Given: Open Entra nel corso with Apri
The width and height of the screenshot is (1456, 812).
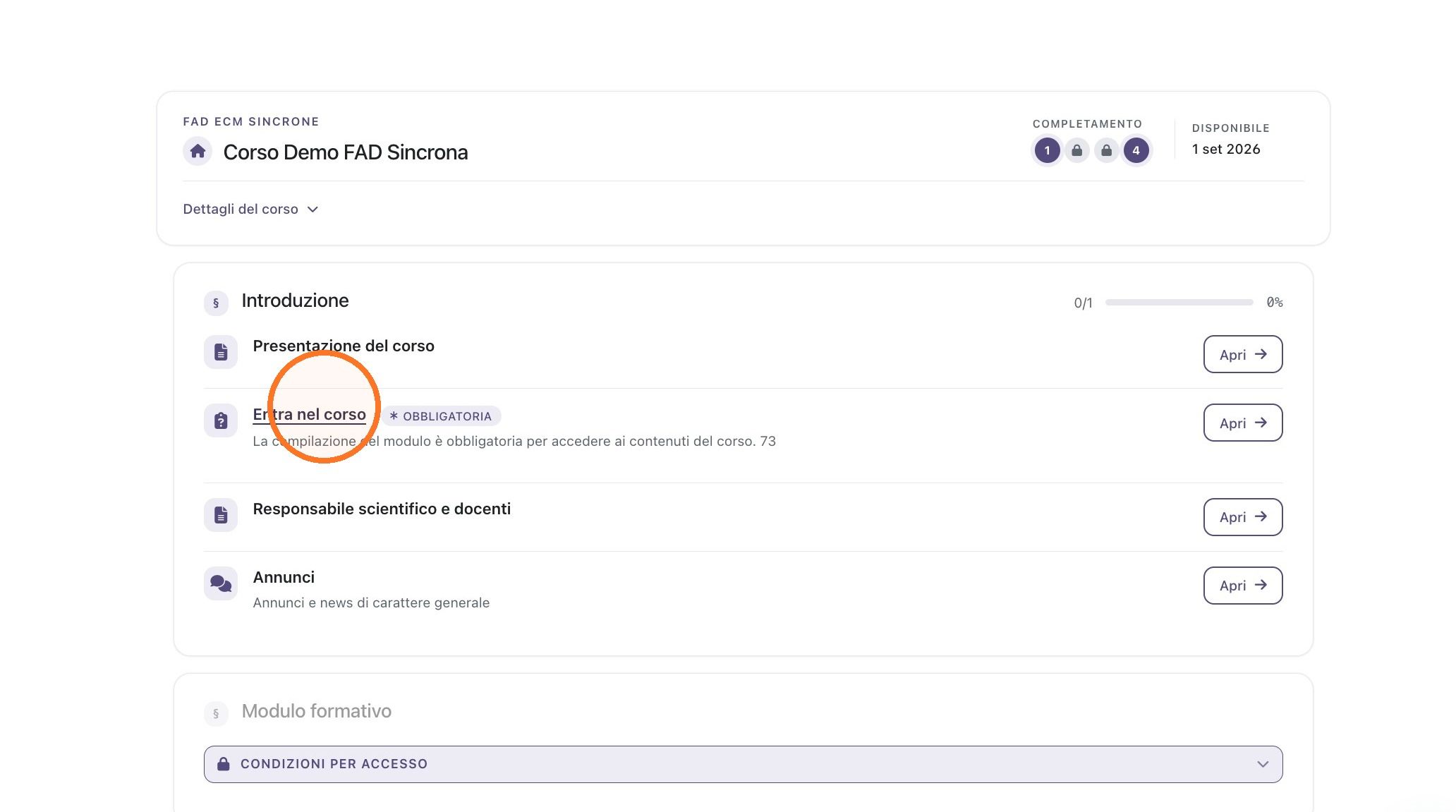Looking at the screenshot, I should pyautogui.click(x=1242, y=423).
